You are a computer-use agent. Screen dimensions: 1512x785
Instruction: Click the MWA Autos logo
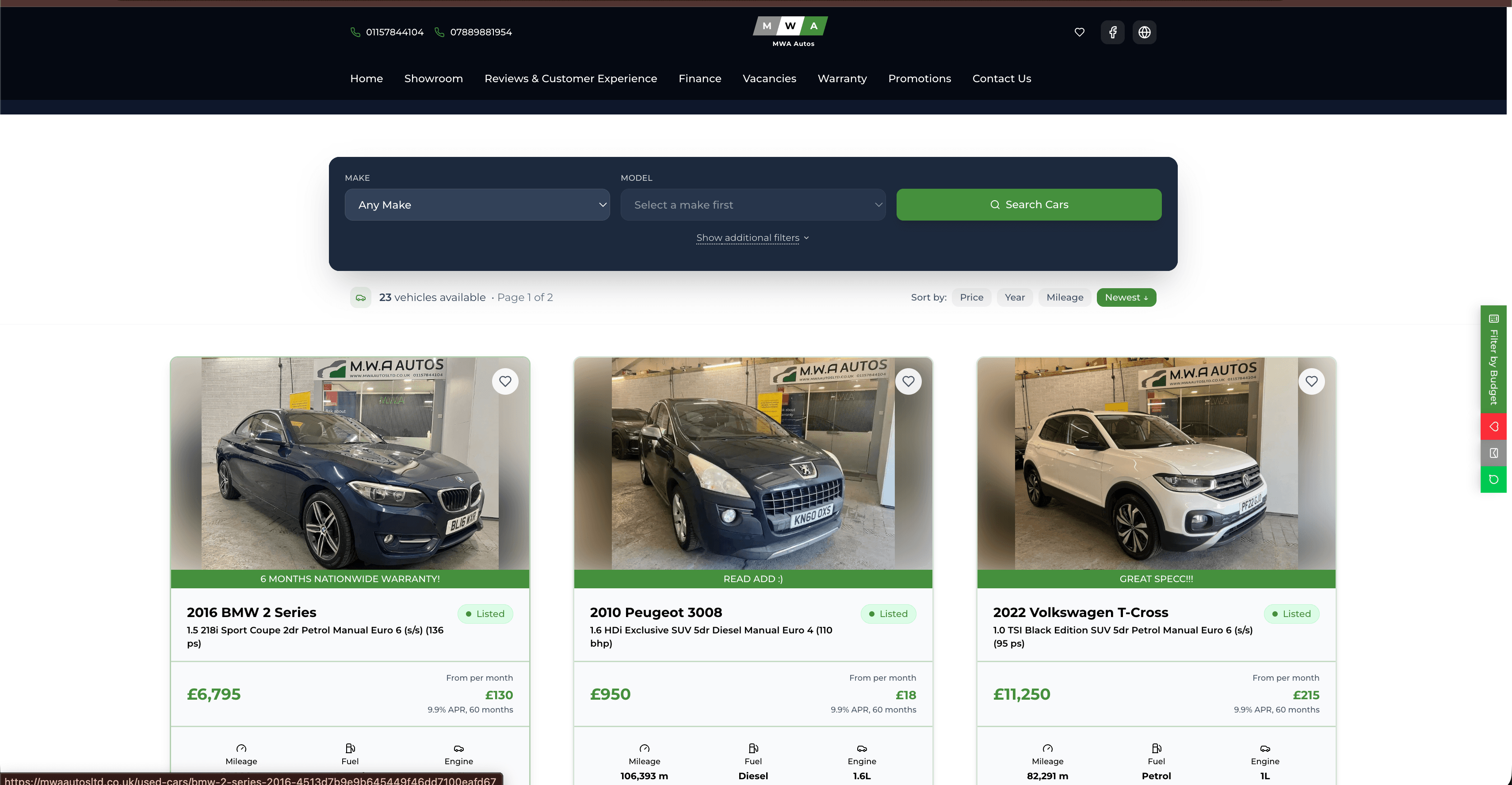pos(790,32)
